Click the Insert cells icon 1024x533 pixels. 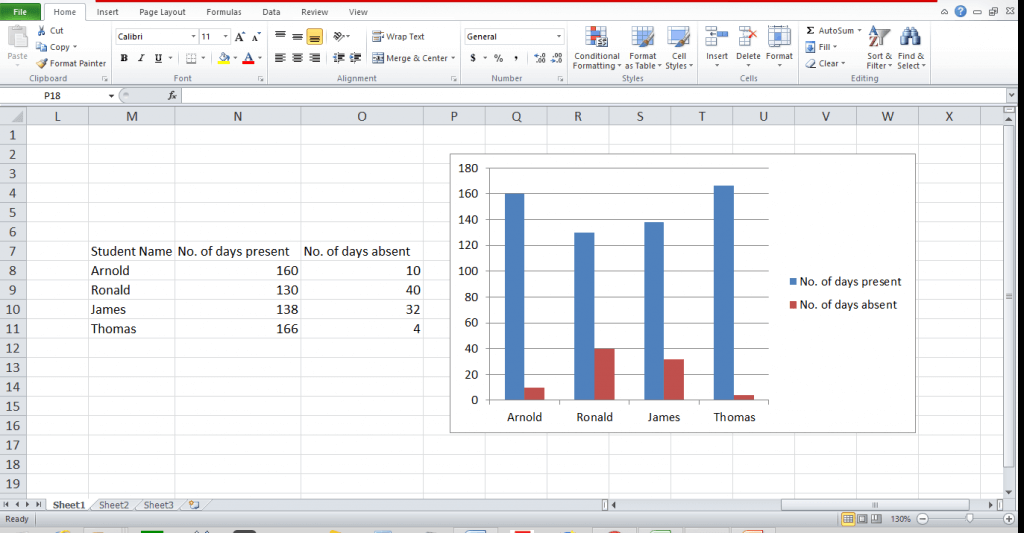pos(716,40)
